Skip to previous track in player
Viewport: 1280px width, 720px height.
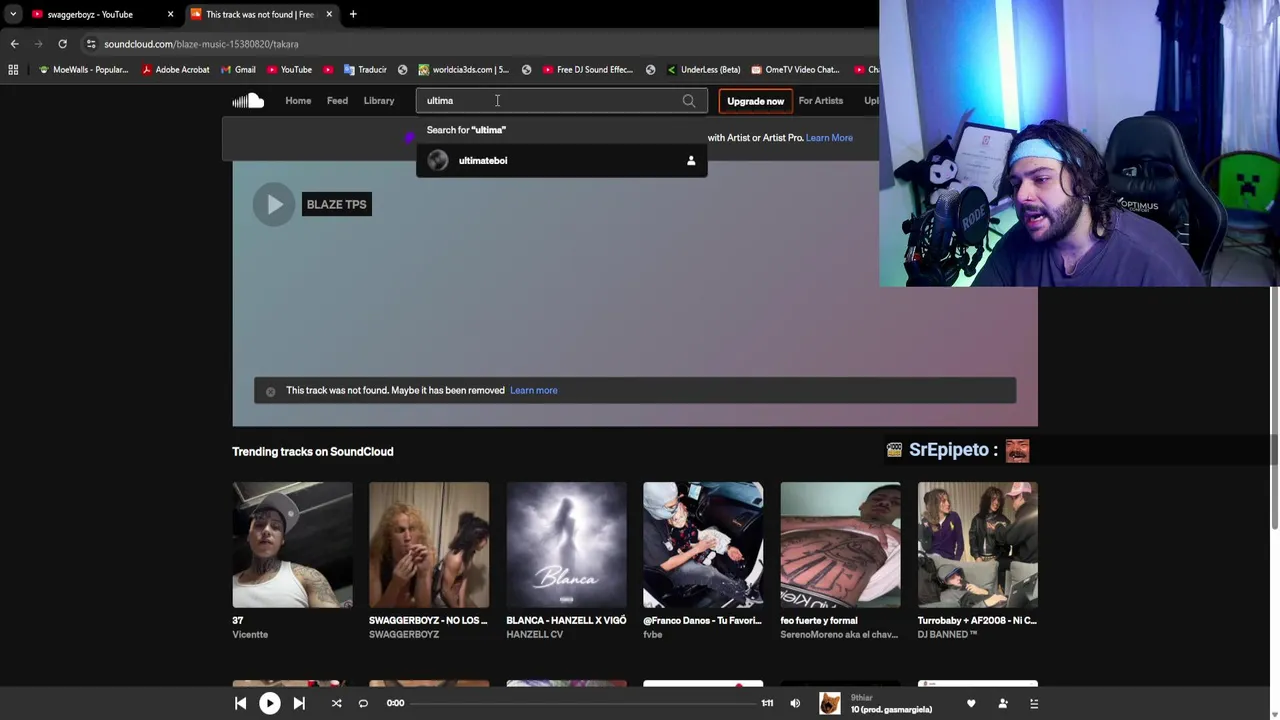click(x=241, y=703)
